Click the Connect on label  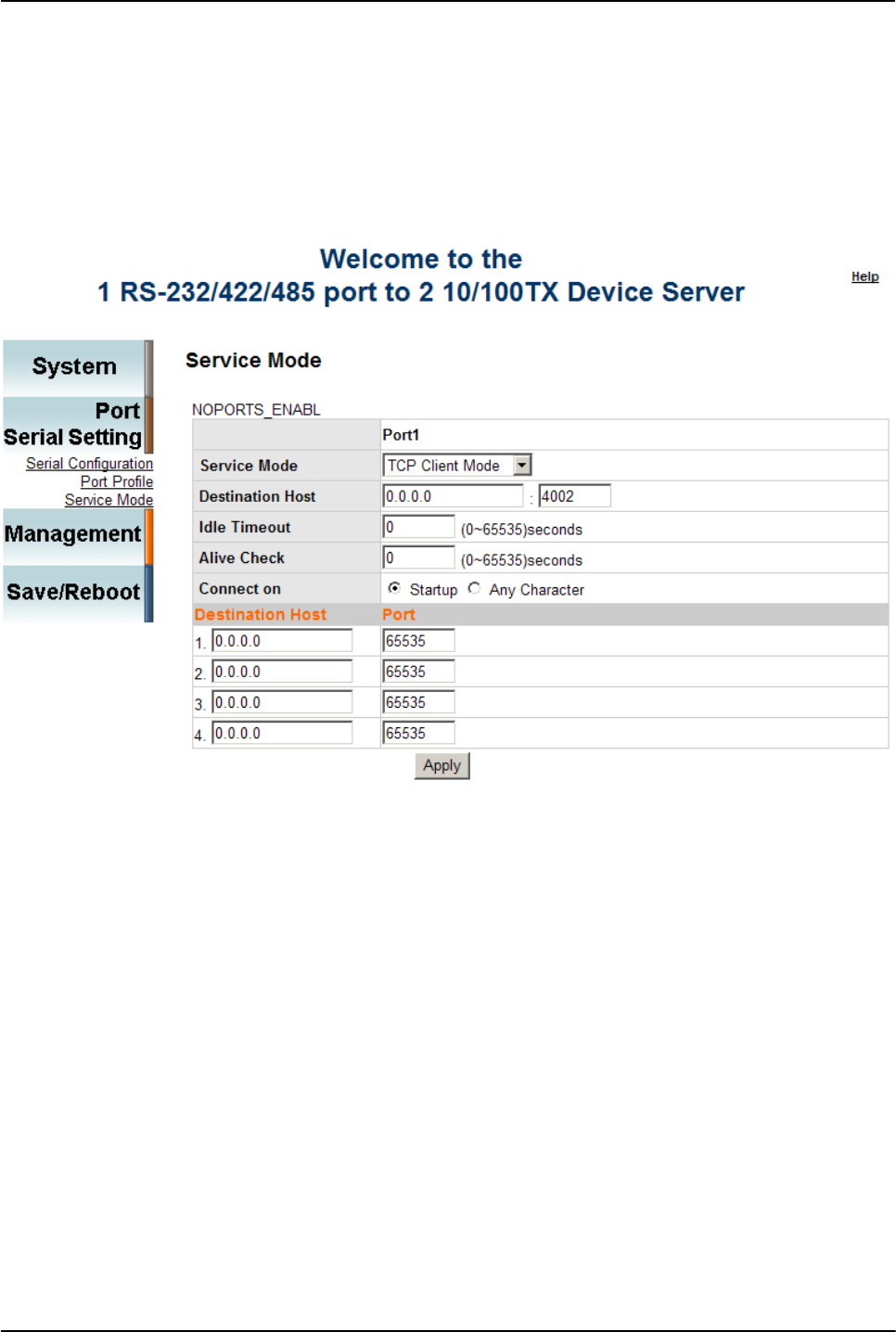pyautogui.click(x=239, y=589)
